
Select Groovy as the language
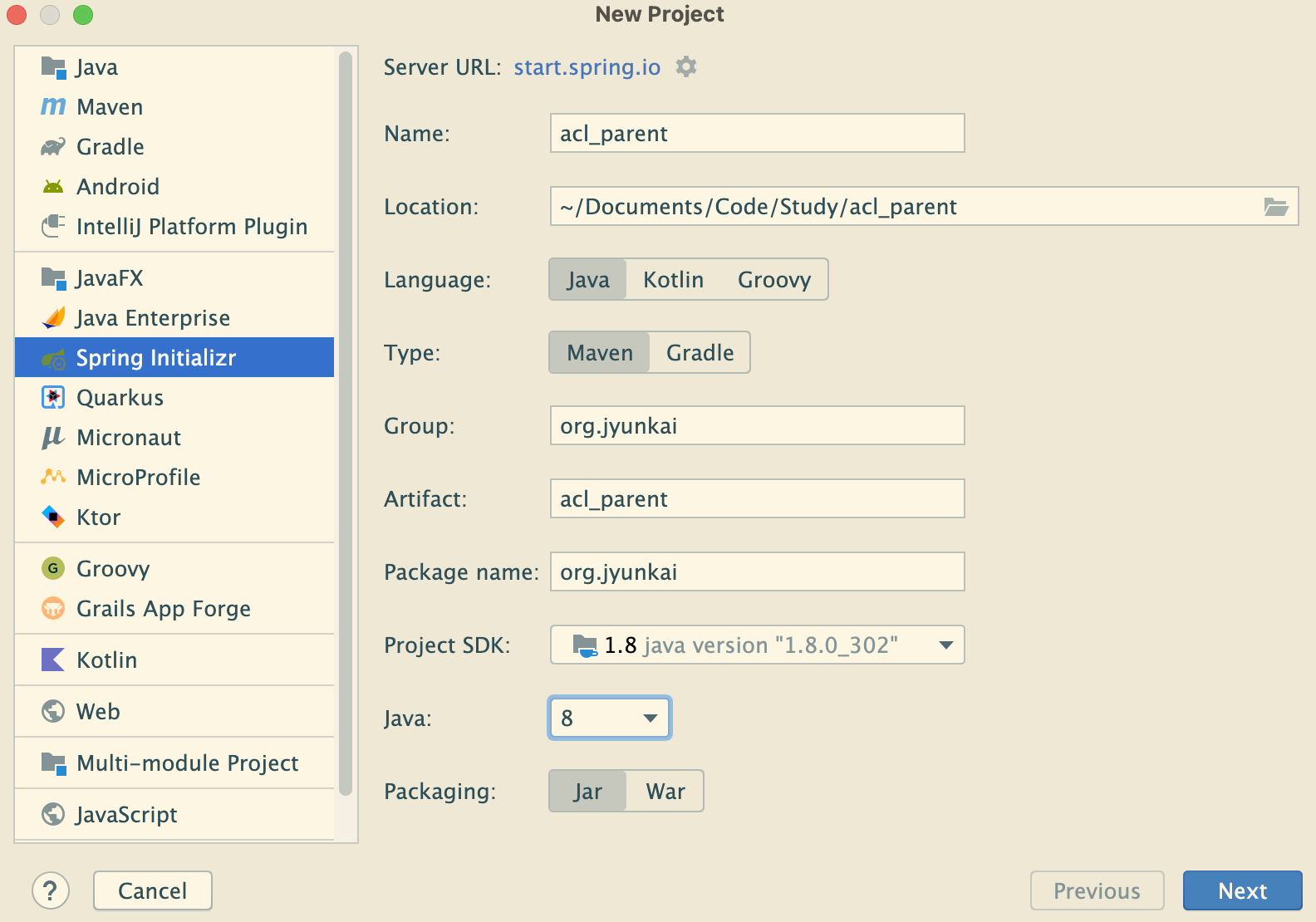click(x=773, y=280)
